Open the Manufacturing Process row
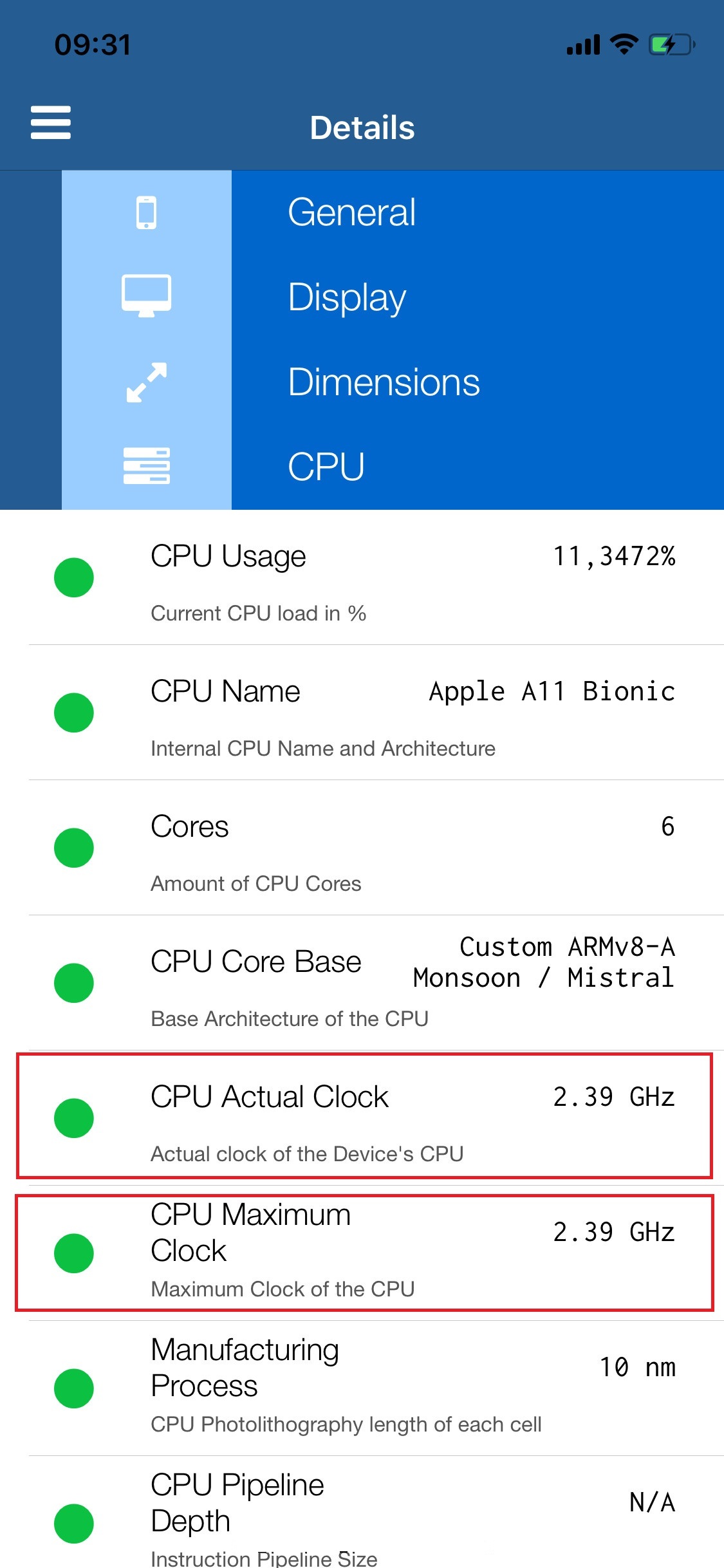Screen dimensions: 724x1568 [x=376, y=1388]
